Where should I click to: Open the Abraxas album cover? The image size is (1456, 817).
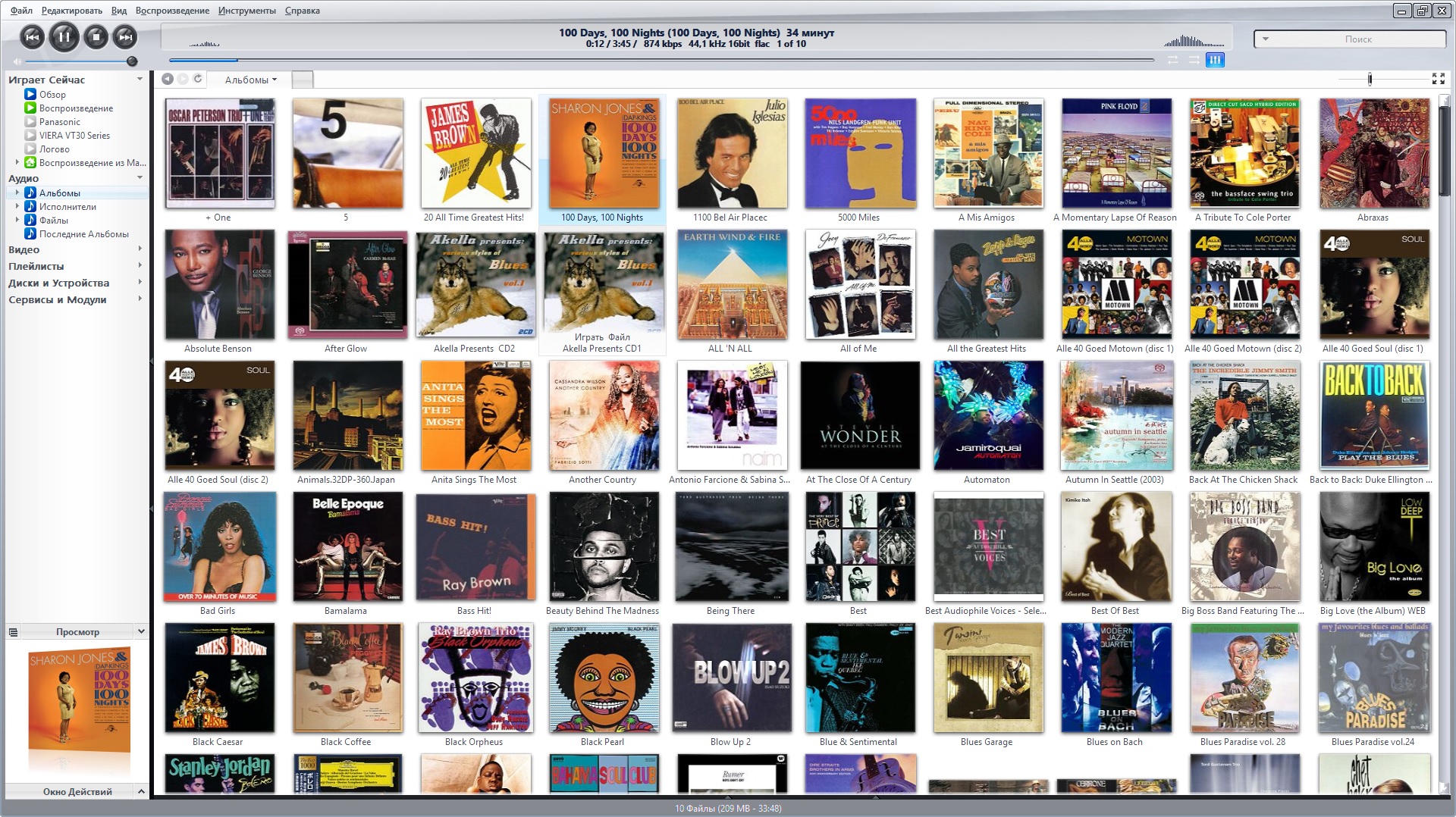(x=1374, y=153)
